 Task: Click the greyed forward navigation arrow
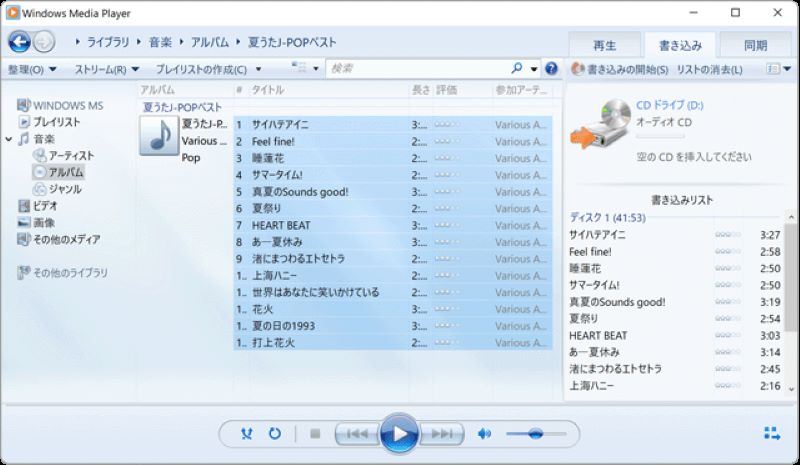pos(44,42)
